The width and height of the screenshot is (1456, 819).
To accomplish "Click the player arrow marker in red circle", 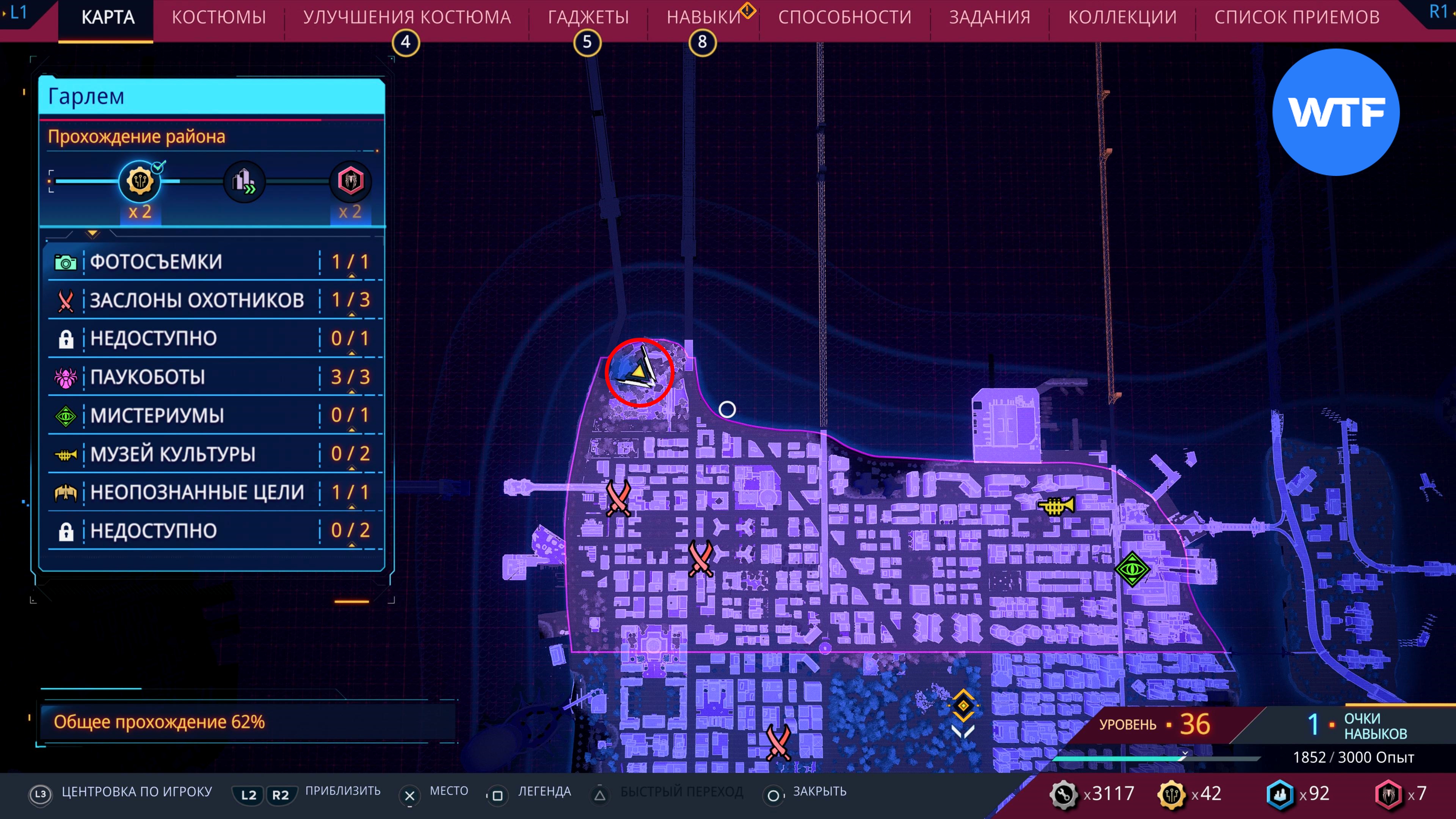I will pyautogui.click(x=639, y=372).
